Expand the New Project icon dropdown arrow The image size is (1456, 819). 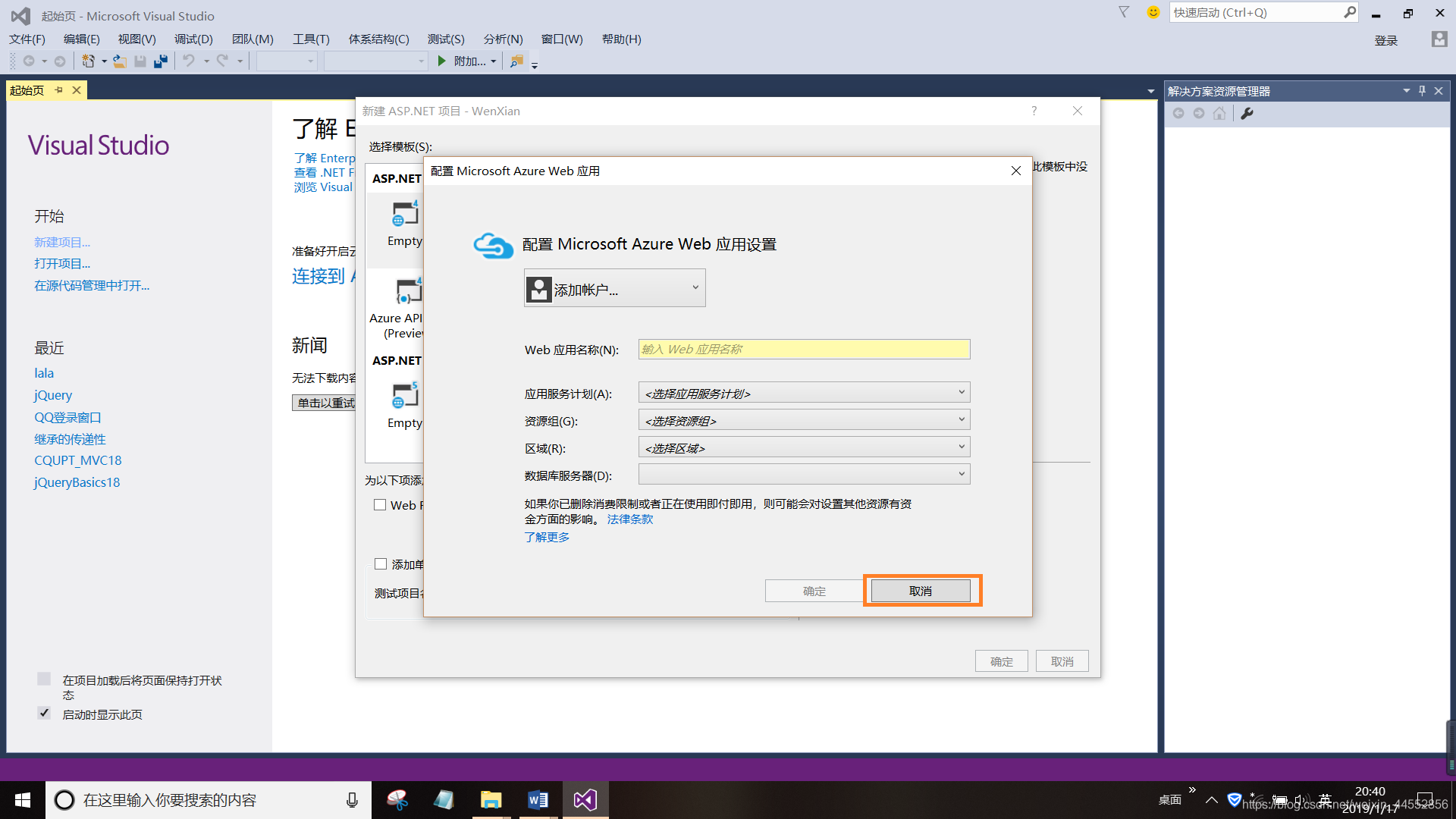pyautogui.click(x=104, y=61)
